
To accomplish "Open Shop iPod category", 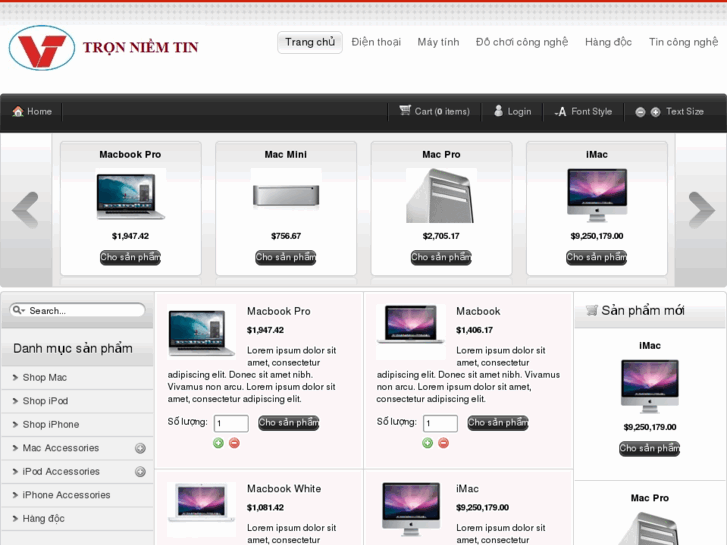I will [45, 401].
